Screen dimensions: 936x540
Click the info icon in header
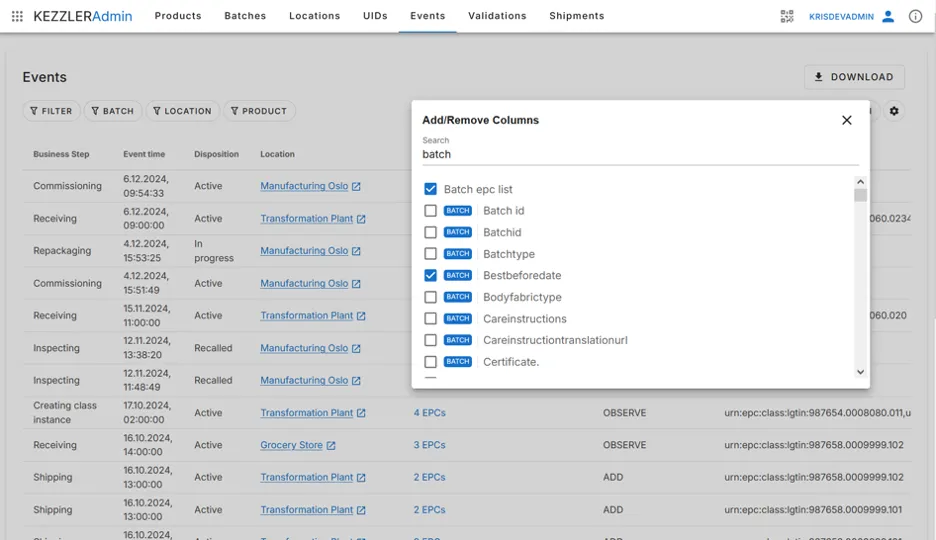coord(915,16)
